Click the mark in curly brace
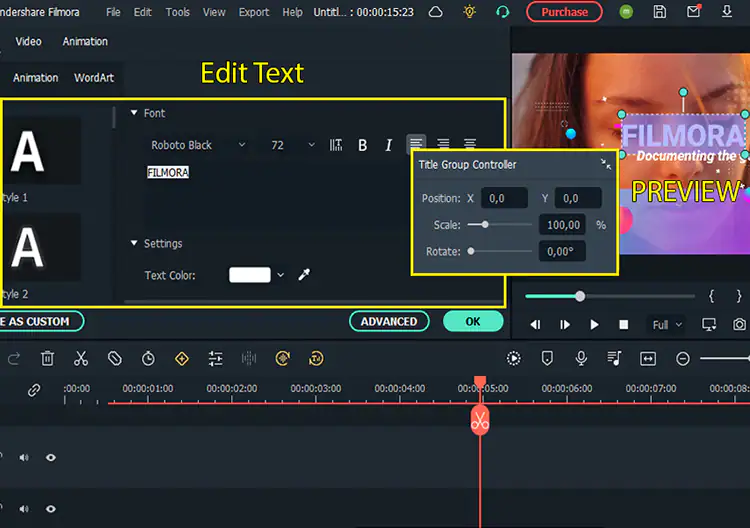This screenshot has height=528, width=750. pyautogui.click(x=711, y=296)
